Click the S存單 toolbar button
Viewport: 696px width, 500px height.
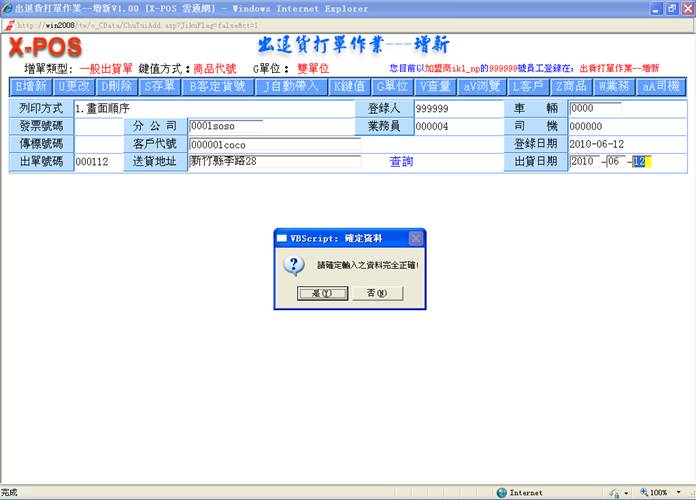click(162, 86)
